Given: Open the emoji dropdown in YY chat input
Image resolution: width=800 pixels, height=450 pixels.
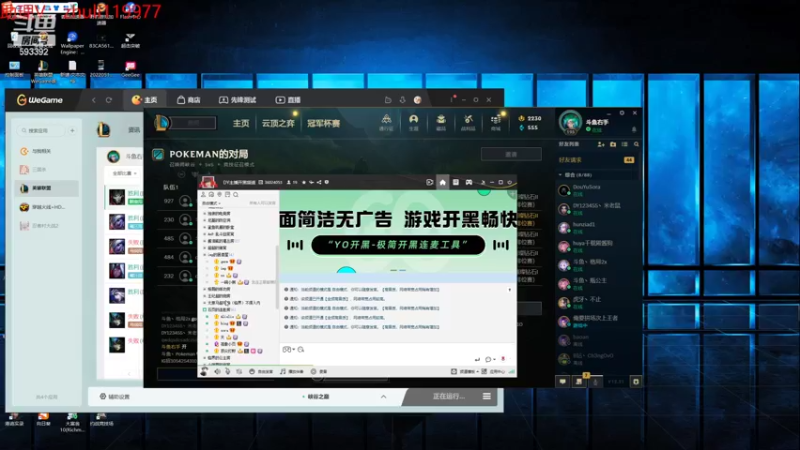Looking at the screenshot, I should coord(289,349).
